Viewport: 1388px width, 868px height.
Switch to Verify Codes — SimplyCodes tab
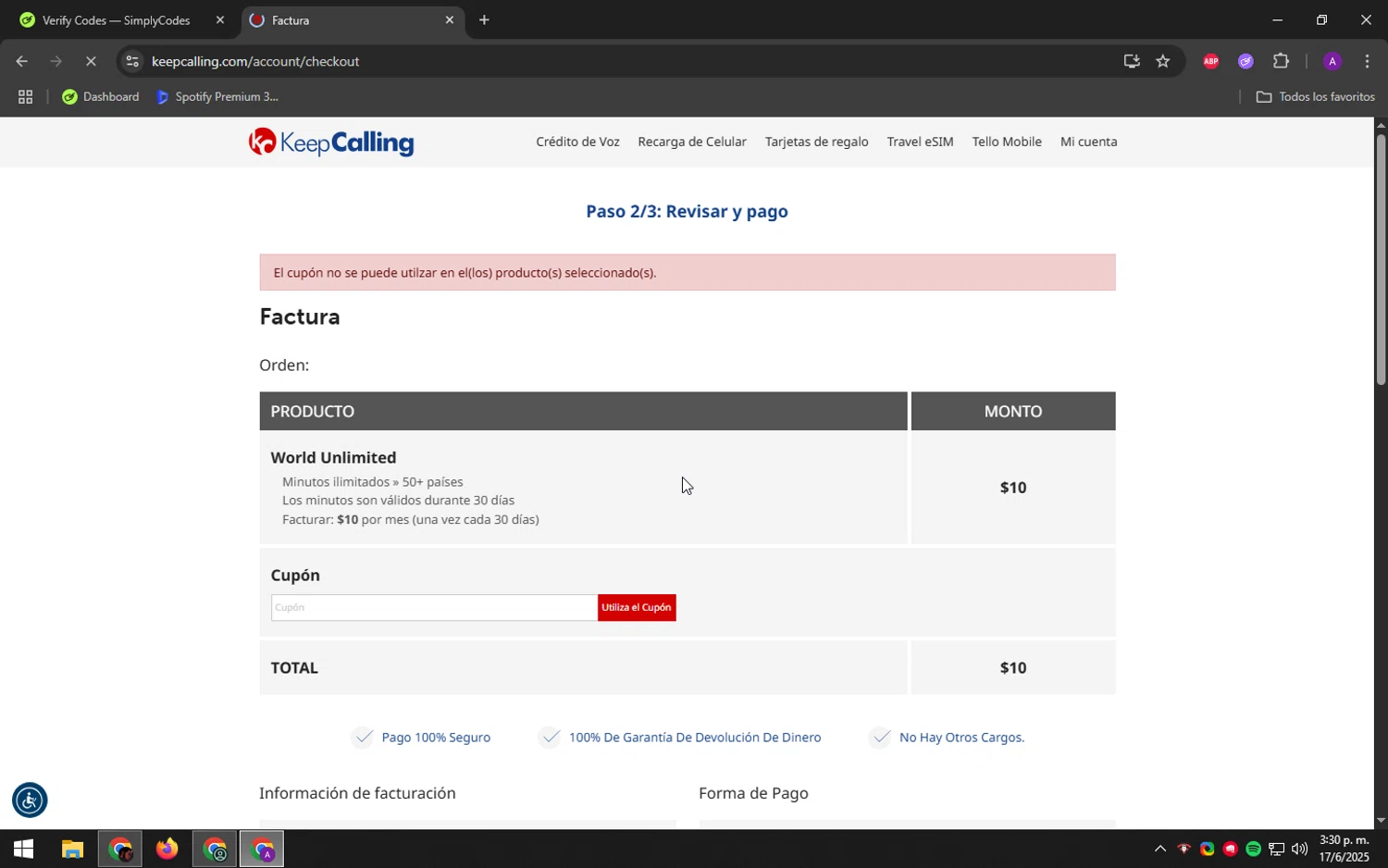click(118, 20)
